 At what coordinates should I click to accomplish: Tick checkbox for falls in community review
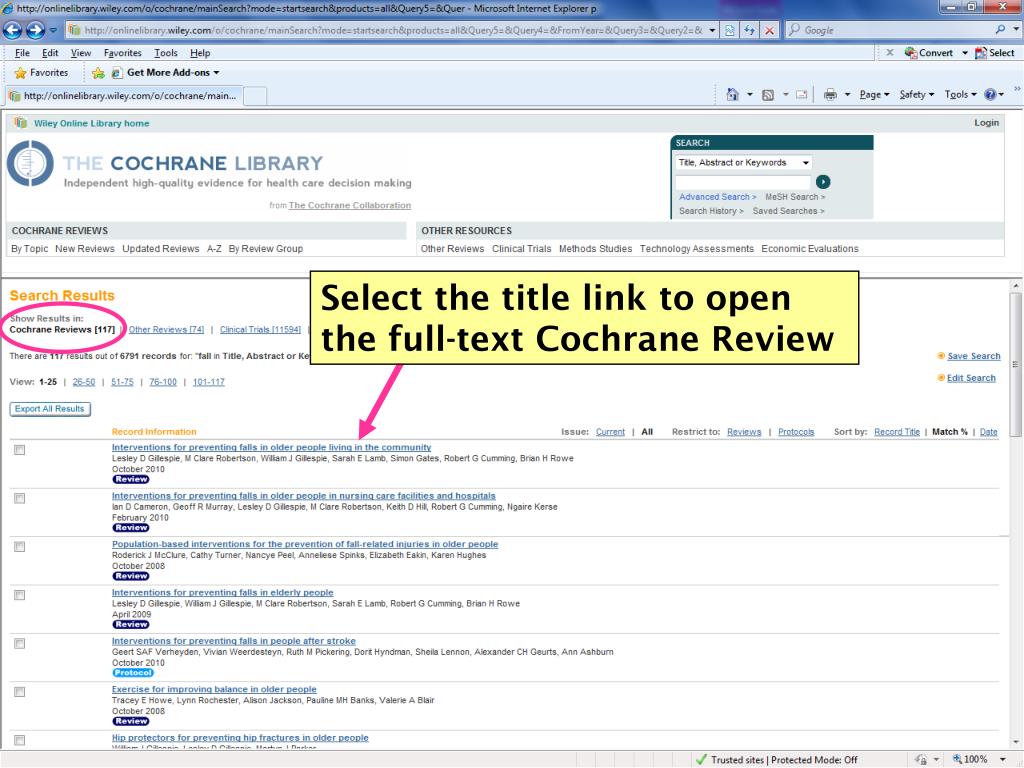[20, 450]
